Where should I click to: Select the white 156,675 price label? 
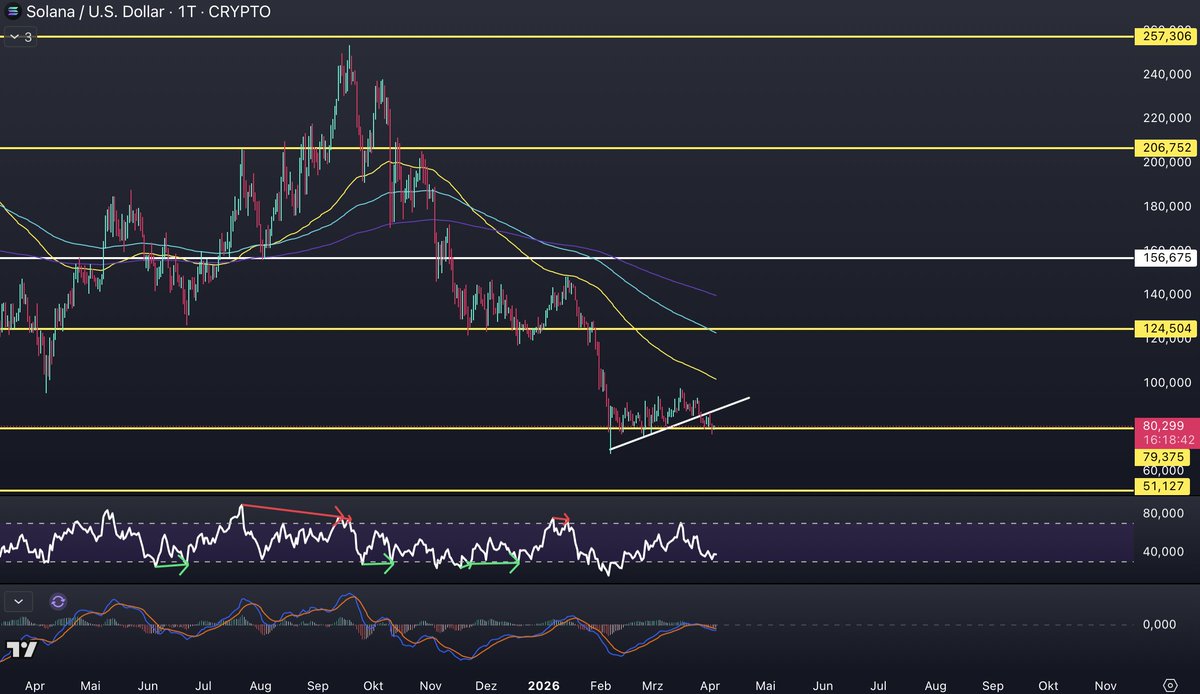point(1165,258)
